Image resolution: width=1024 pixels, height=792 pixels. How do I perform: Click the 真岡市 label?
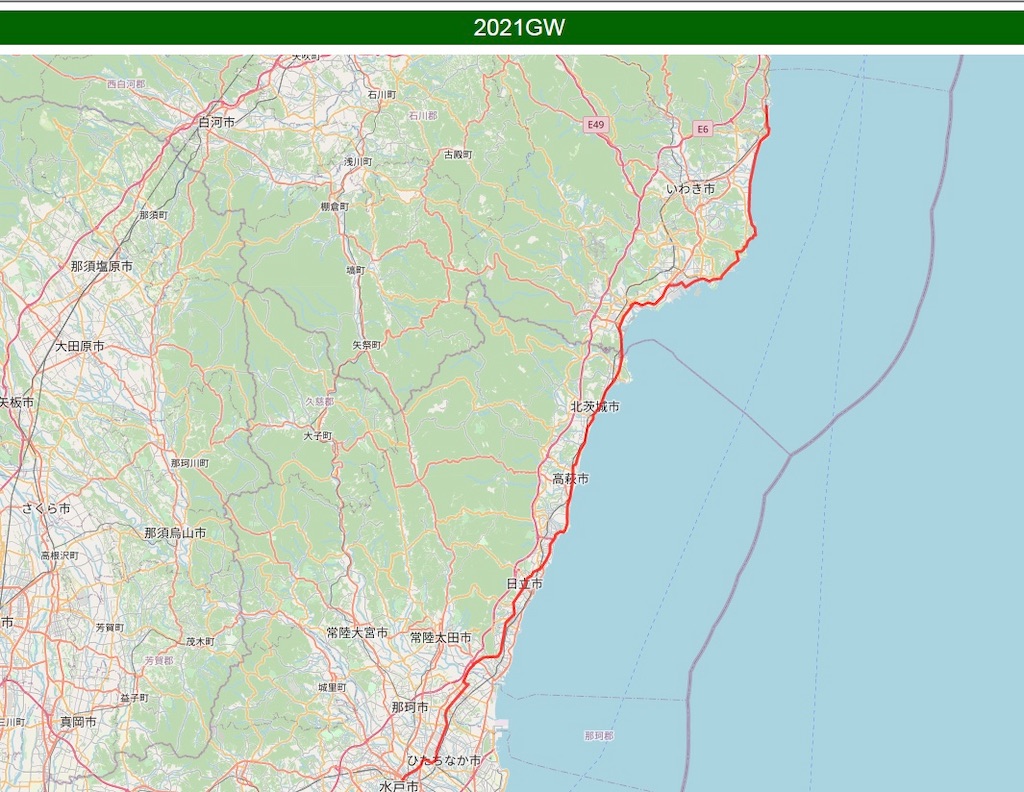[78, 721]
